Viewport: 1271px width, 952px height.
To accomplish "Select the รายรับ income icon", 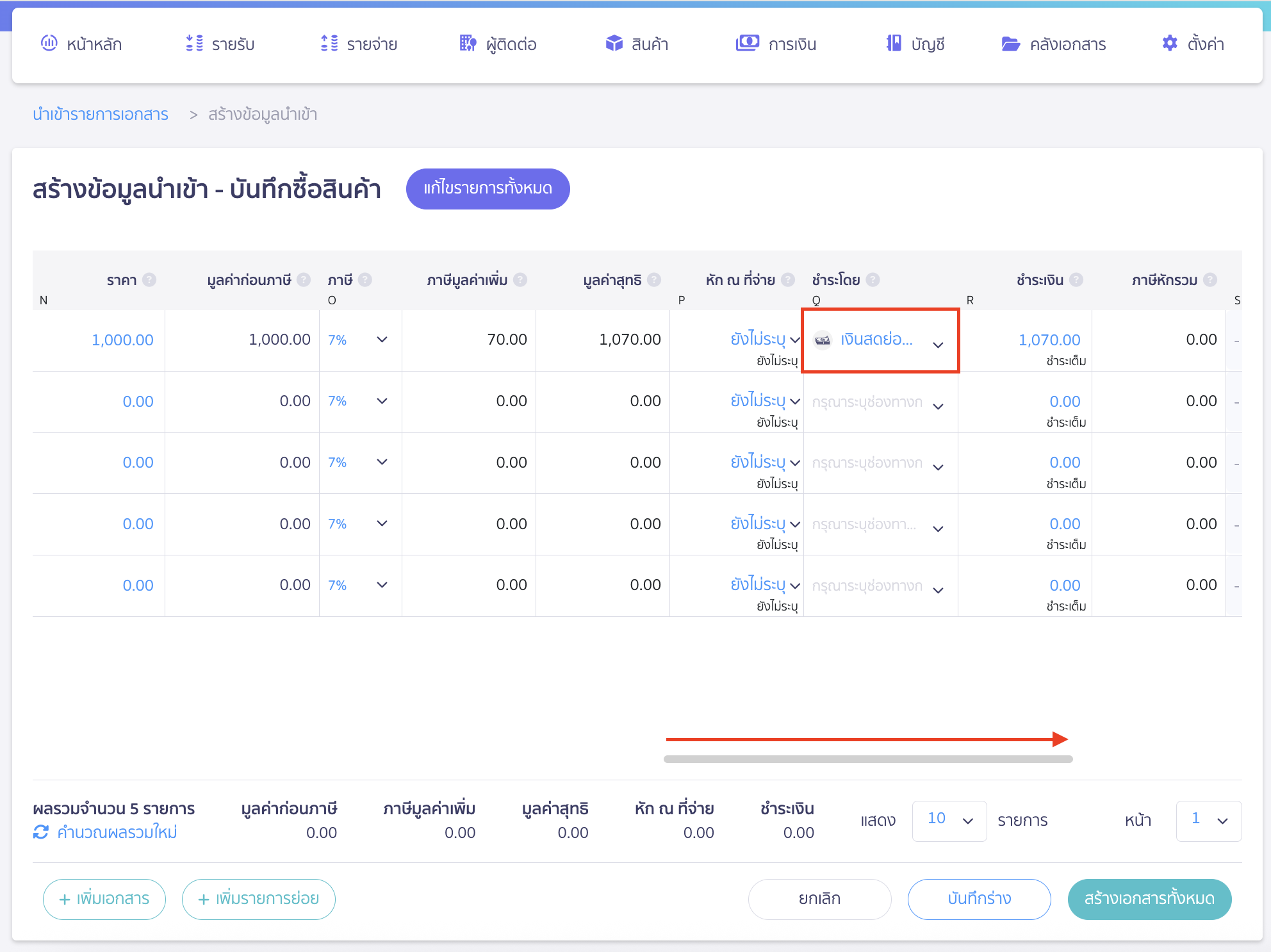I will [193, 44].
